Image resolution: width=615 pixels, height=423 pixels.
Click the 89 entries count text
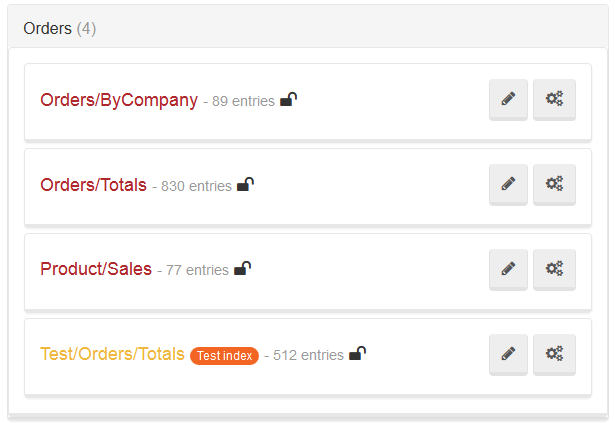point(243,101)
